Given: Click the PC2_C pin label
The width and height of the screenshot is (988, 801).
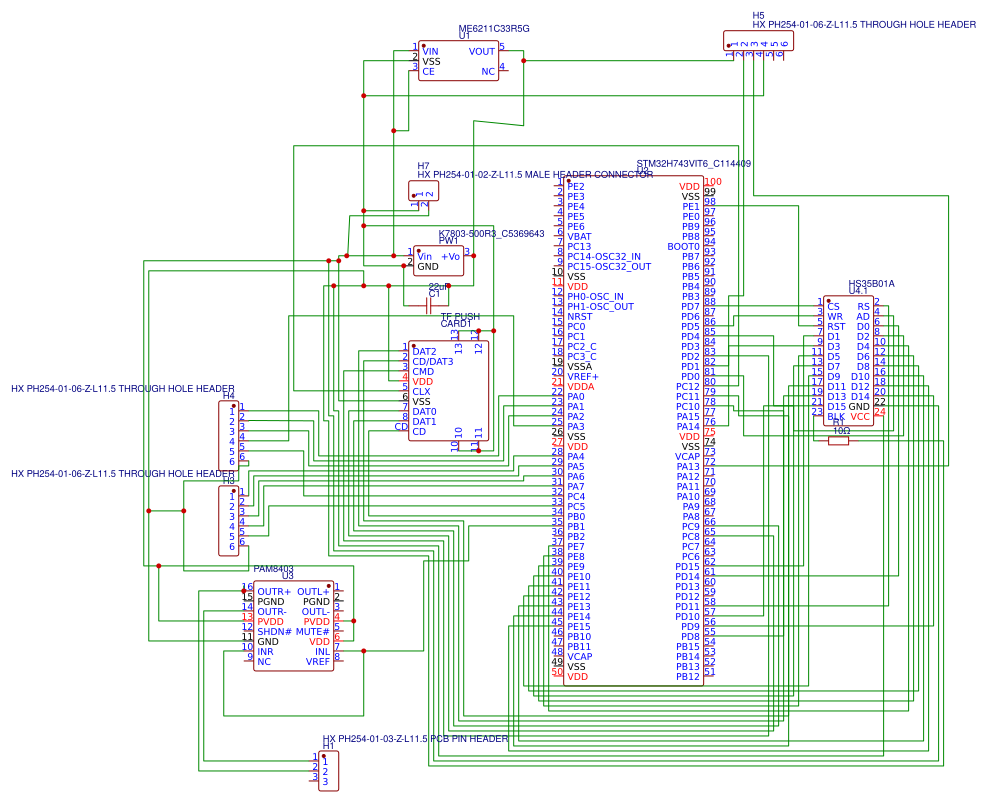Looking at the screenshot, I should 582,347.
